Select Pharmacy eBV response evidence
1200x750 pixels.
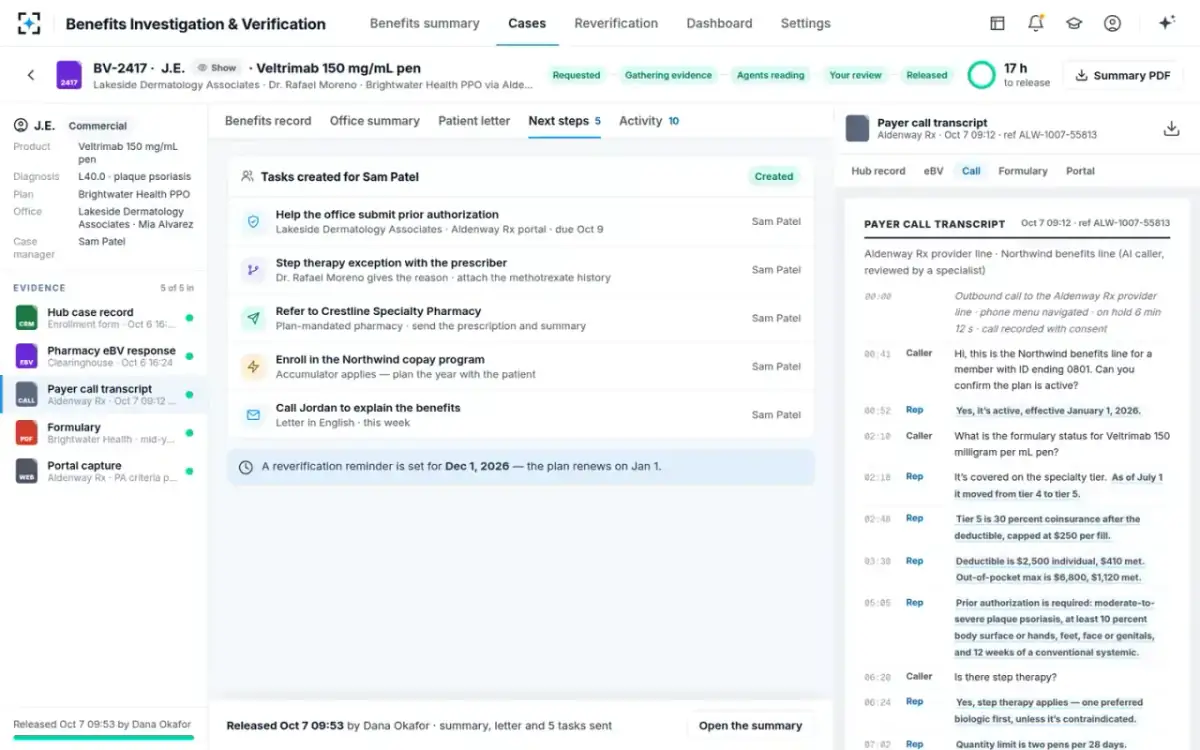point(104,356)
